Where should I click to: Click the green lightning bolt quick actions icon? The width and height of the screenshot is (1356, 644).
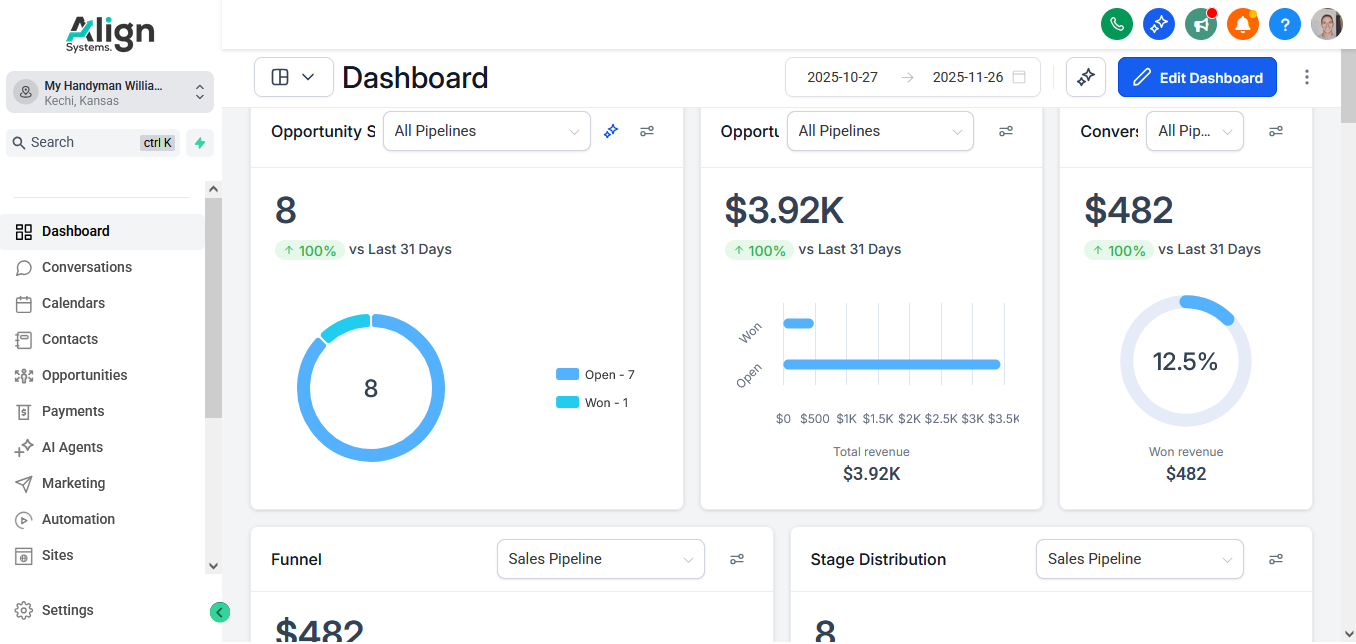click(200, 143)
